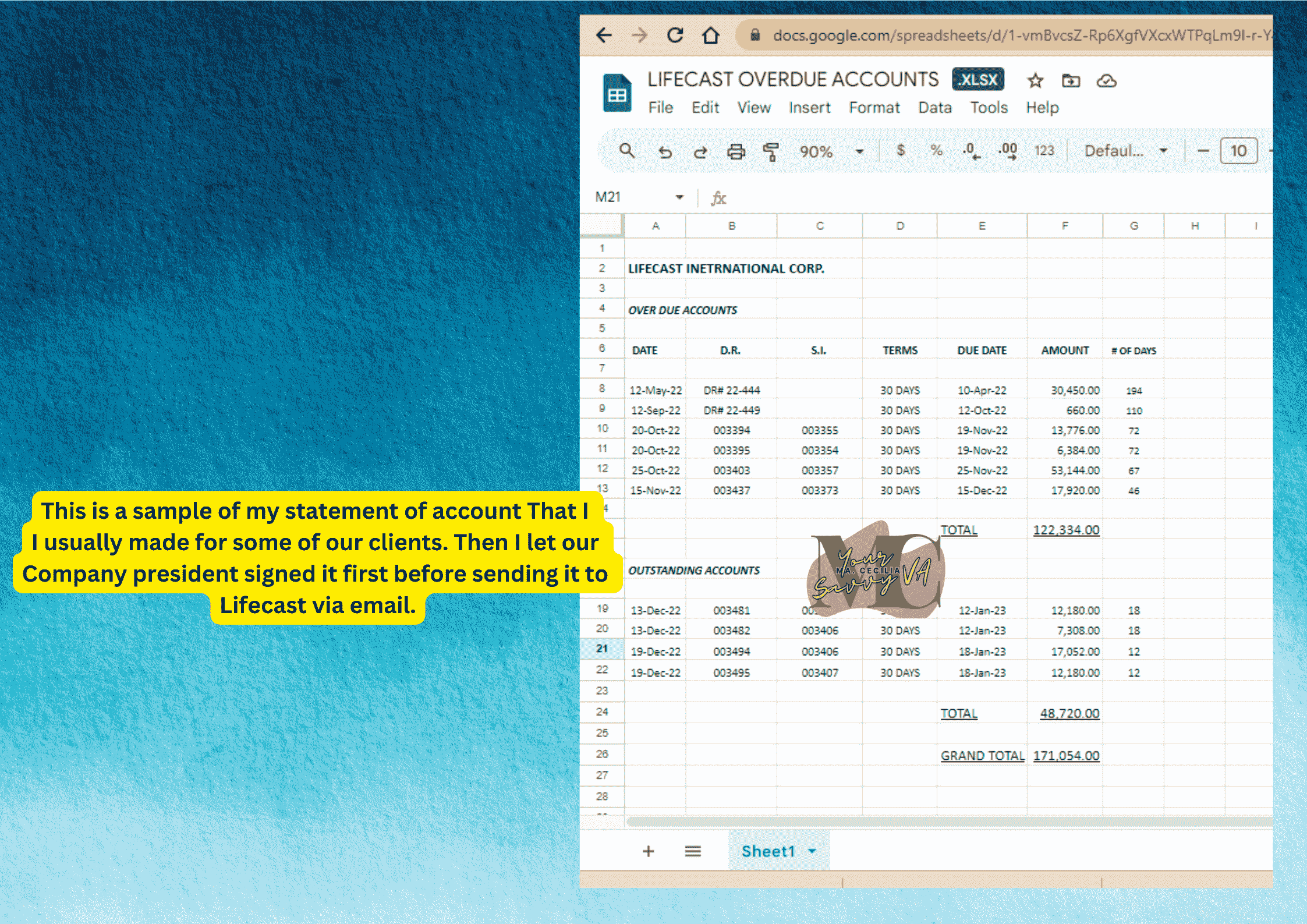Image resolution: width=1307 pixels, height=924 pixels.
Task: Add a new sheet with plus button
Action: coord(648,851)
